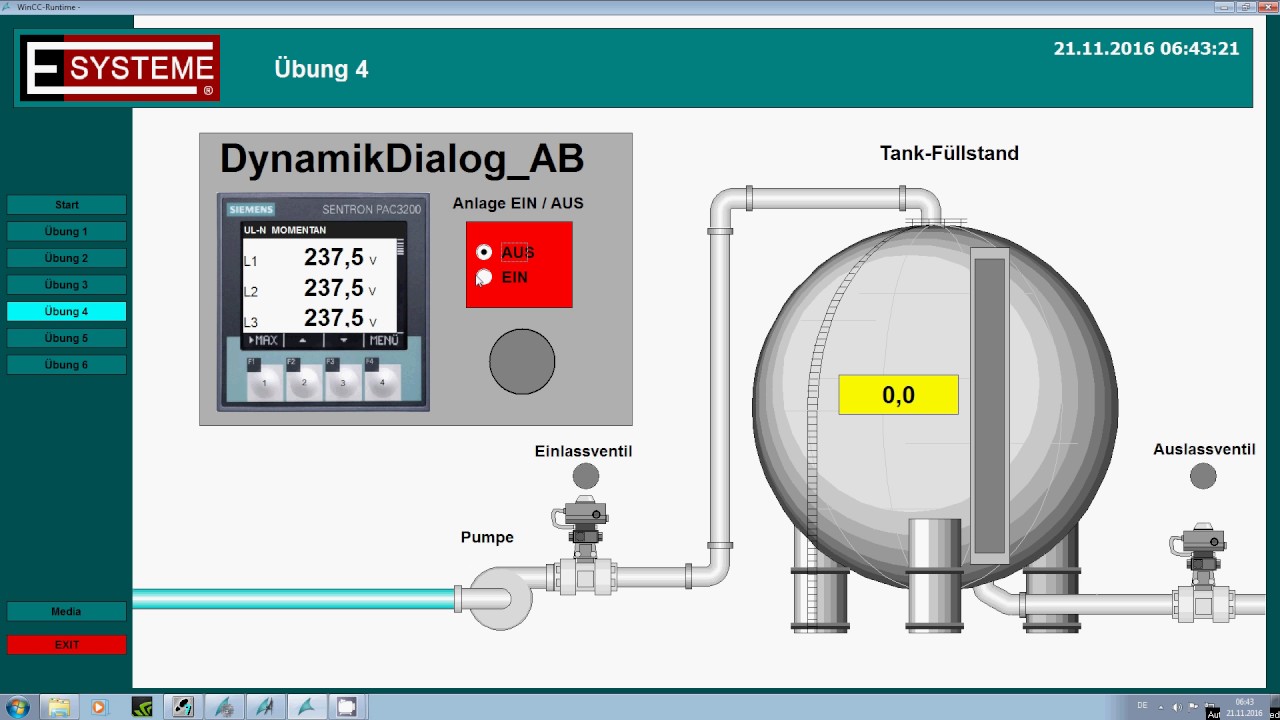Image resolution: width=1280 pixels, height=720 pixels.
Task: Select the EIN radio option
Action: [x=484, y=277]
